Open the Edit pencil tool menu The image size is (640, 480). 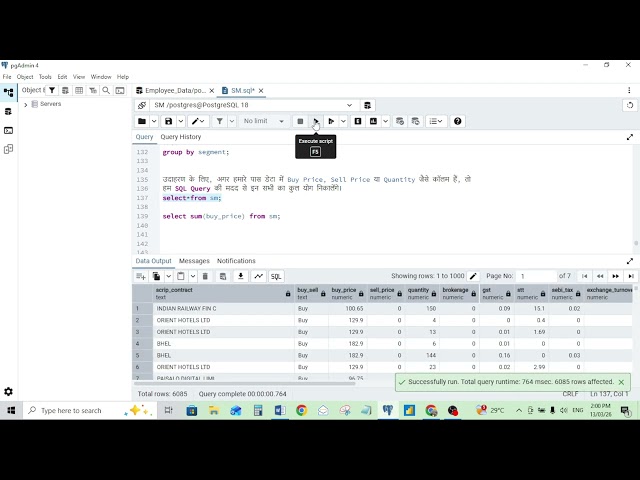(198, 121)
